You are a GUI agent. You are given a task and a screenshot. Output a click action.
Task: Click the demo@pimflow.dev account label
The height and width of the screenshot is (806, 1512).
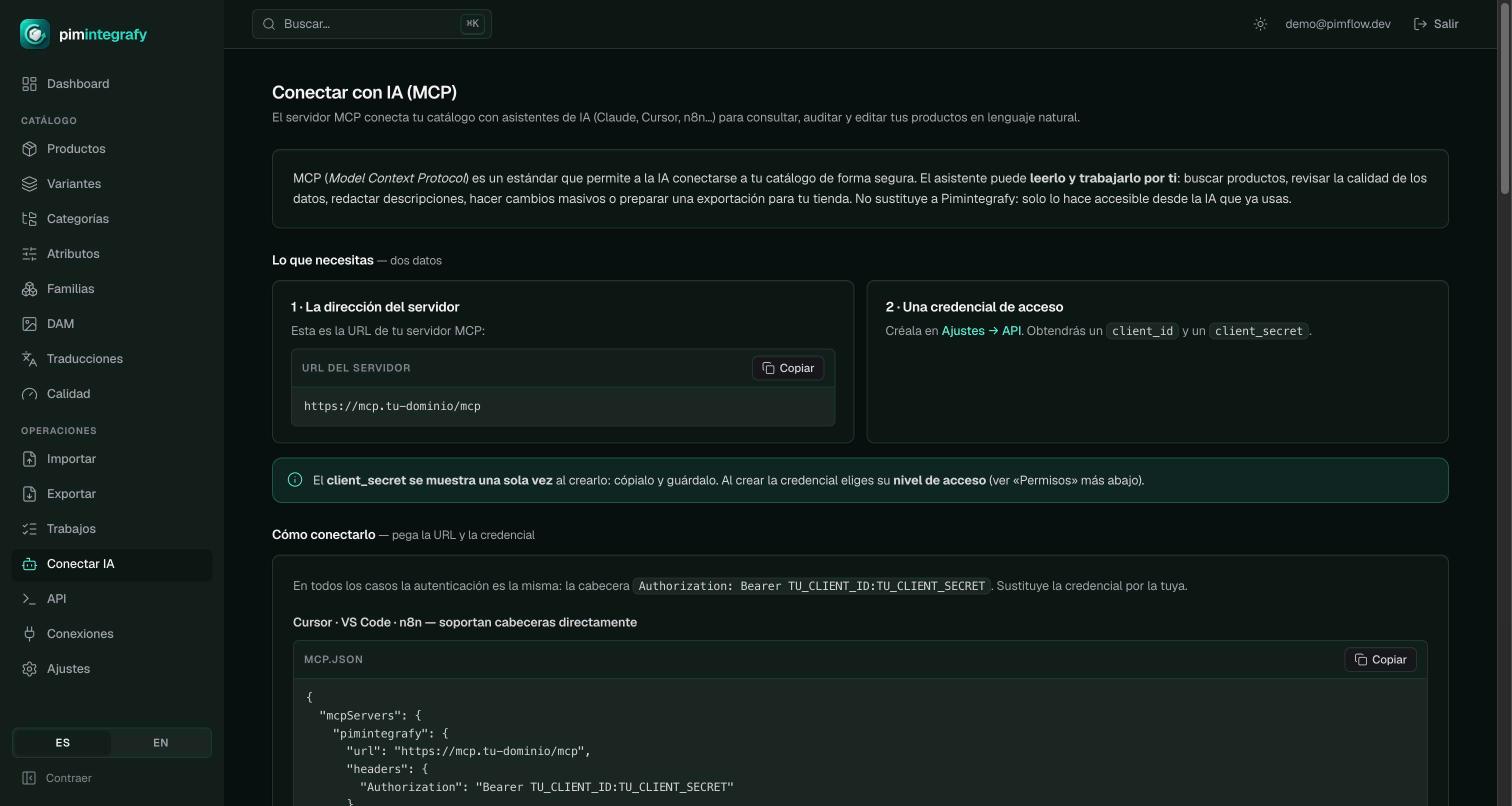tap(1338, 24)
